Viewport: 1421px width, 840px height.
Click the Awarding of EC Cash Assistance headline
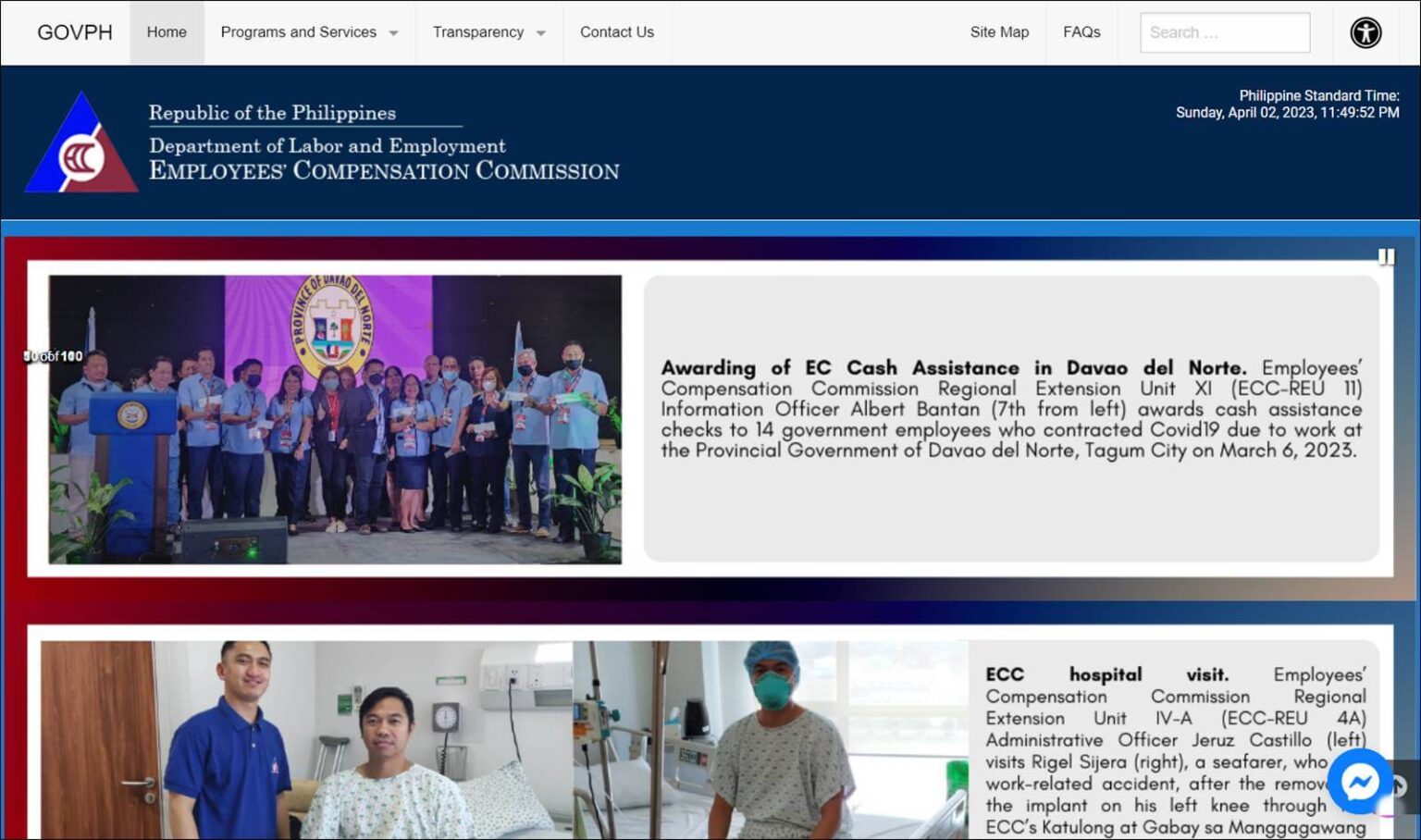click(x=953, y=368)
